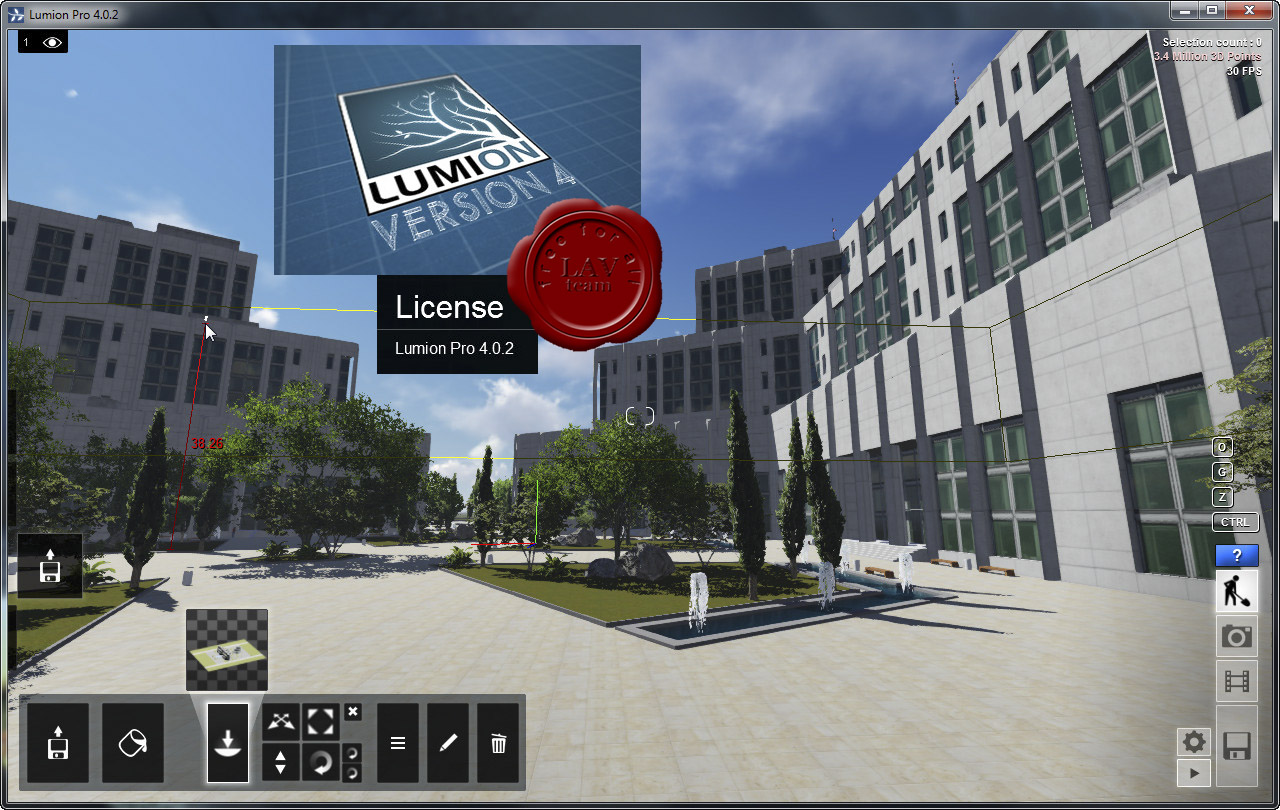This screenshot has width=1280, height=810.
Task: Select the Trash object tool
Action: coord(498,743)
